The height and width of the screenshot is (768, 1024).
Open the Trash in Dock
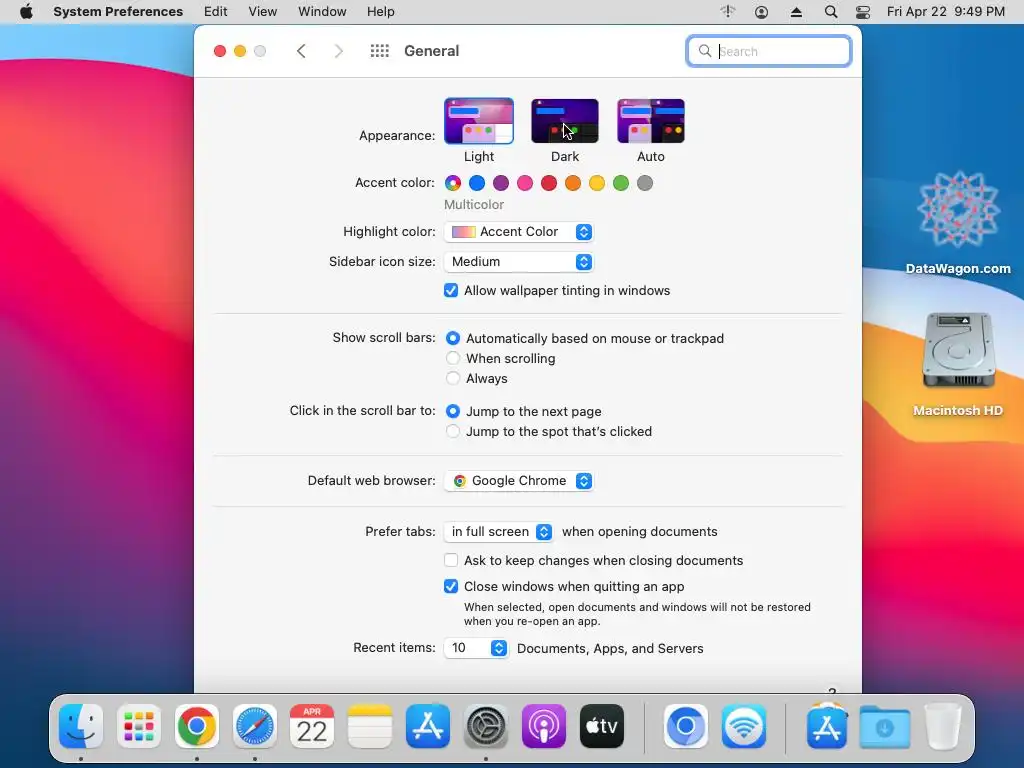point(943,726)
